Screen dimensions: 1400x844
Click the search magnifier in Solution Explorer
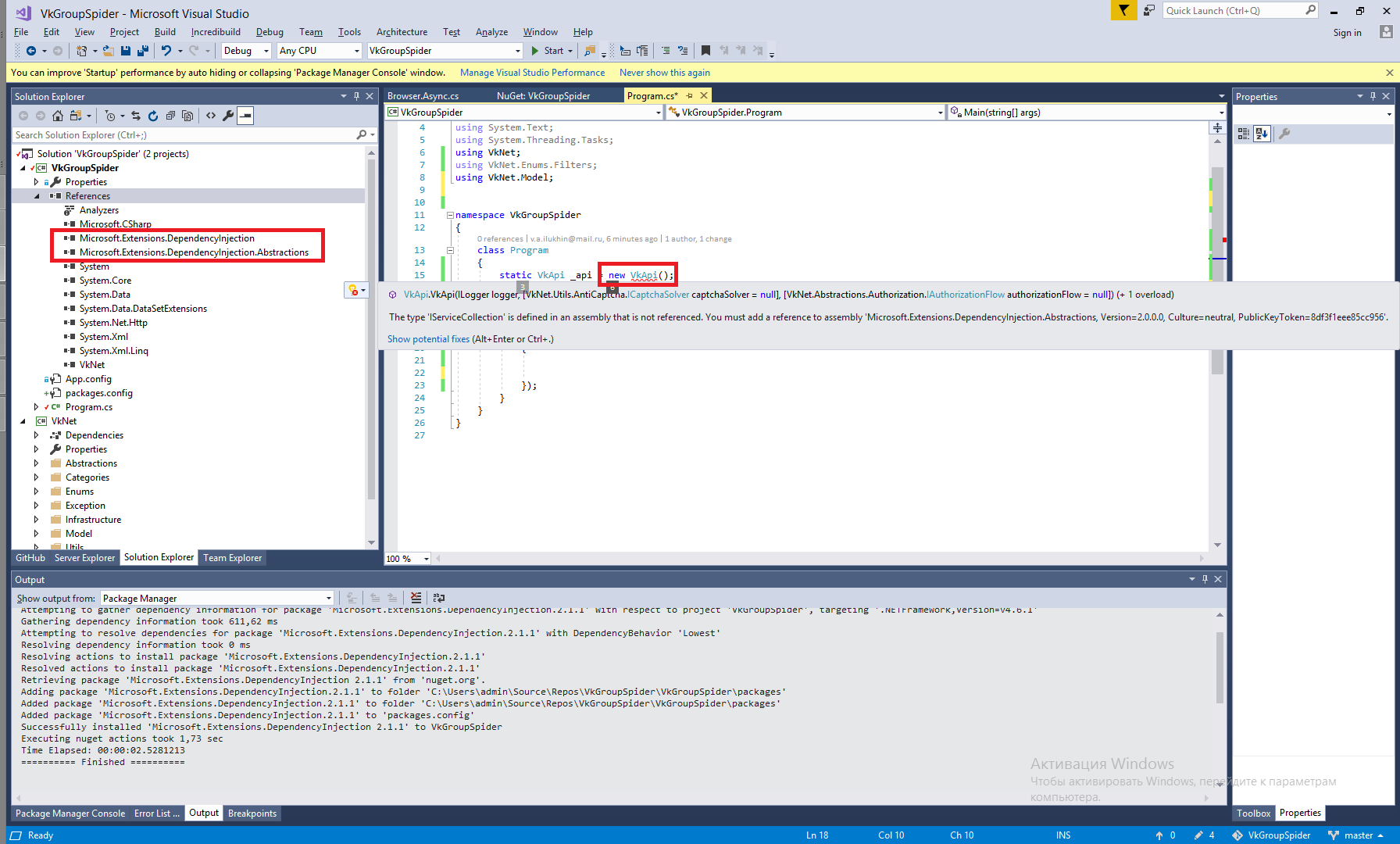361,135
